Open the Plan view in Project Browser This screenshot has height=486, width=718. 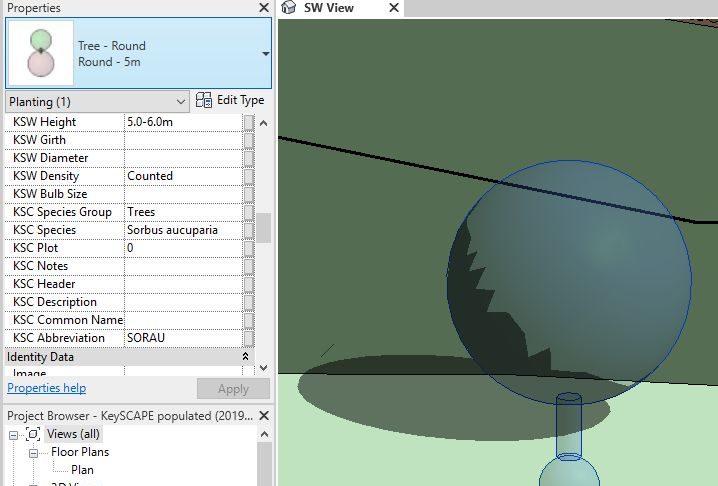point(82,470)
